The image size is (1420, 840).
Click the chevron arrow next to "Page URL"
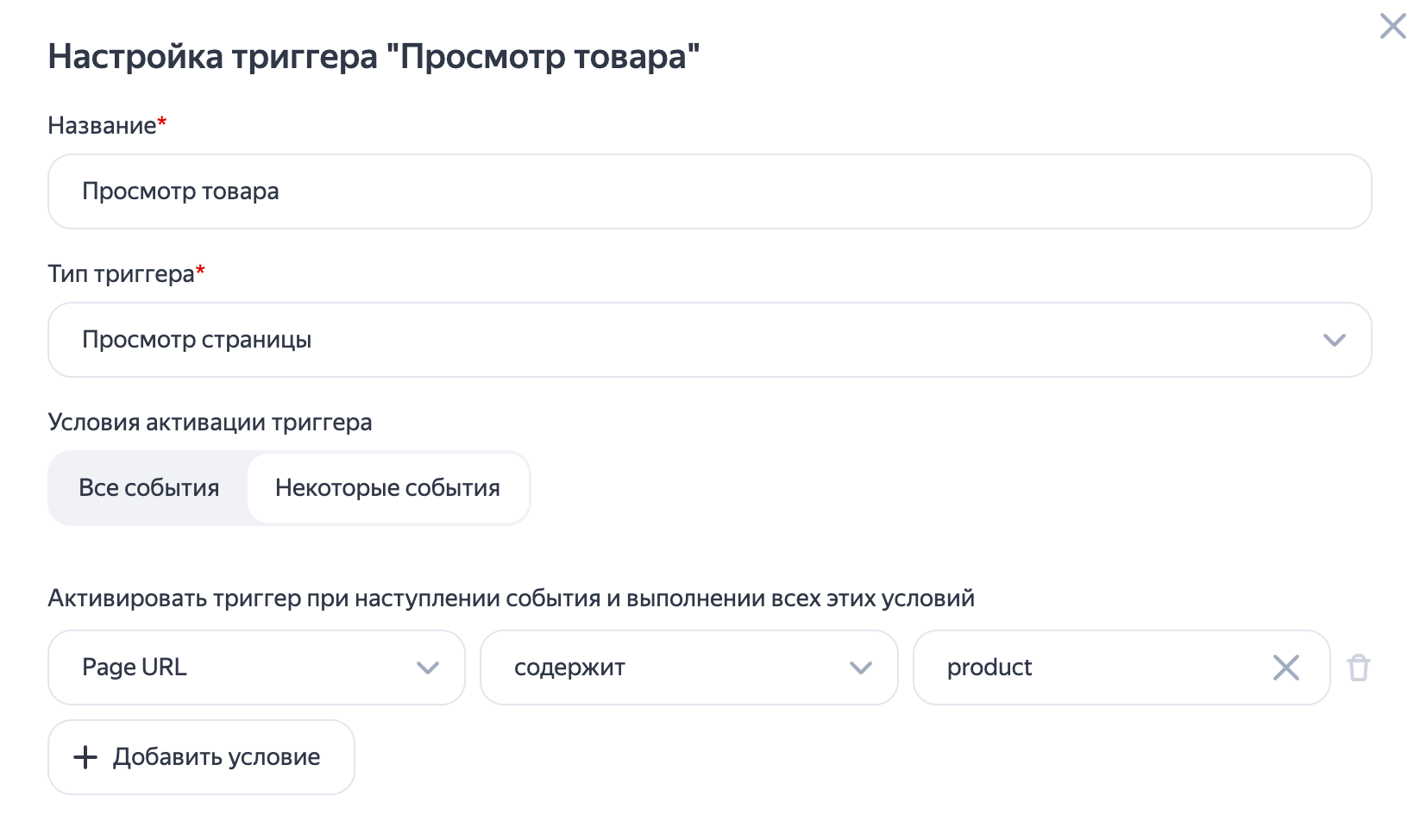(x=428, y=668)
